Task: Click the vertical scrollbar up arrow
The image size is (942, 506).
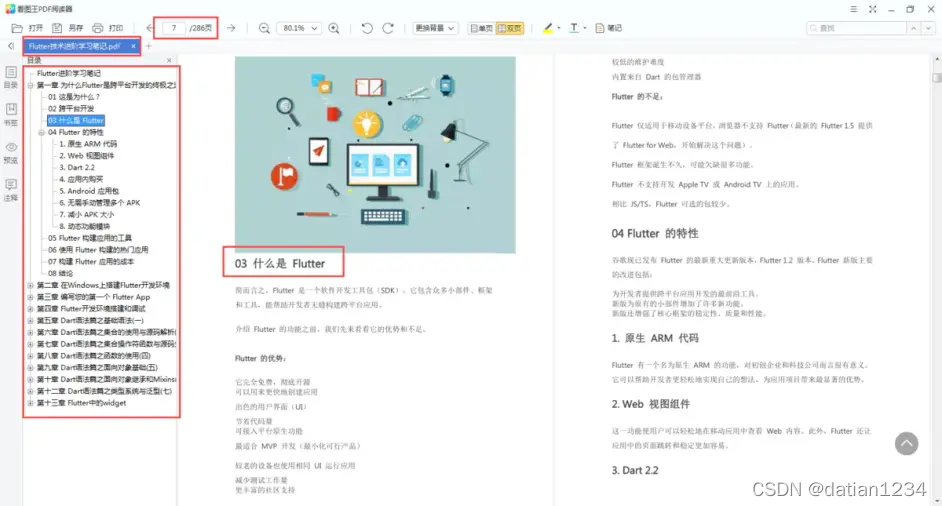Action: click(937, 59)
